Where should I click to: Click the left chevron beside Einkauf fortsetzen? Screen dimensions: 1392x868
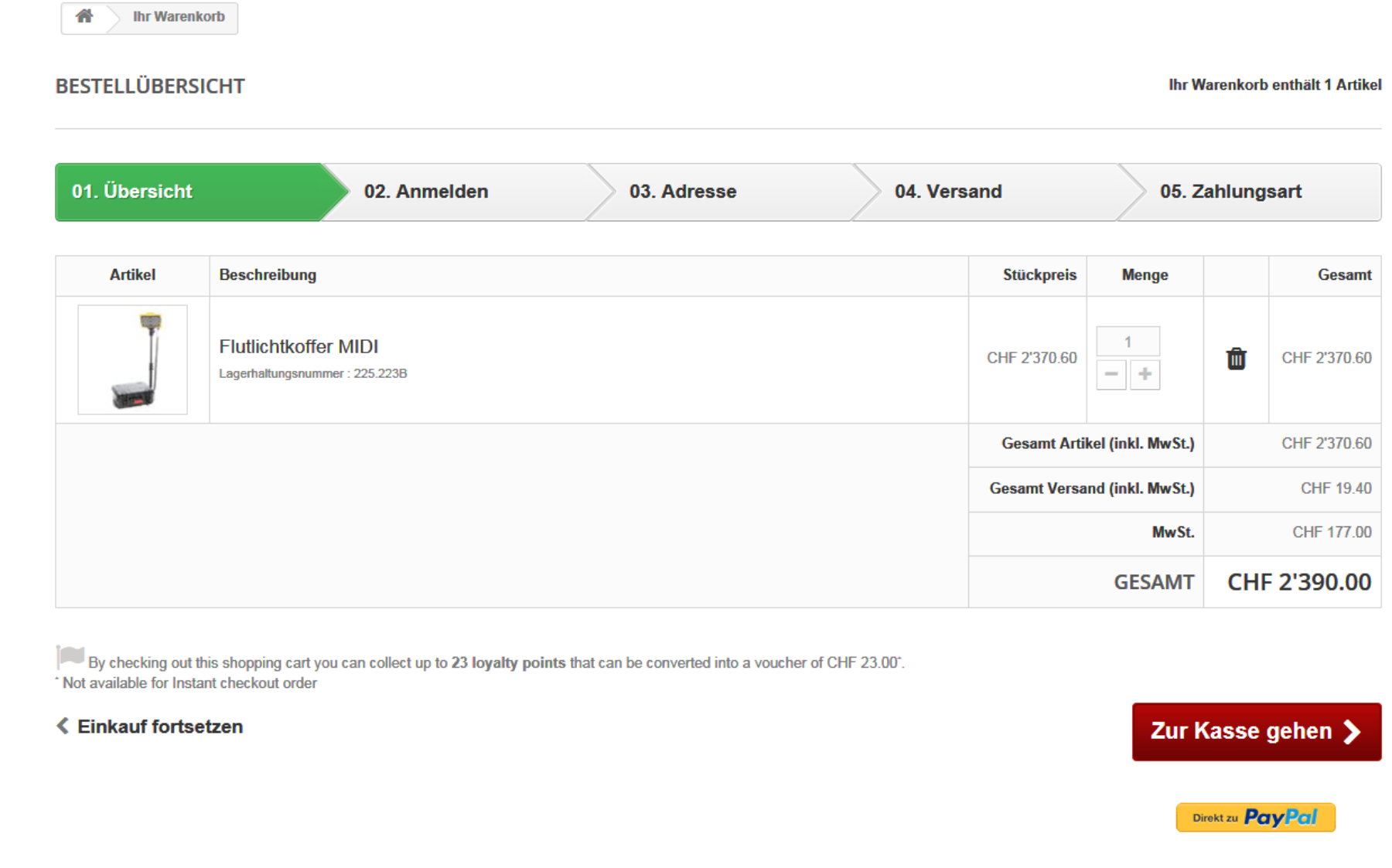pos(63,726)
